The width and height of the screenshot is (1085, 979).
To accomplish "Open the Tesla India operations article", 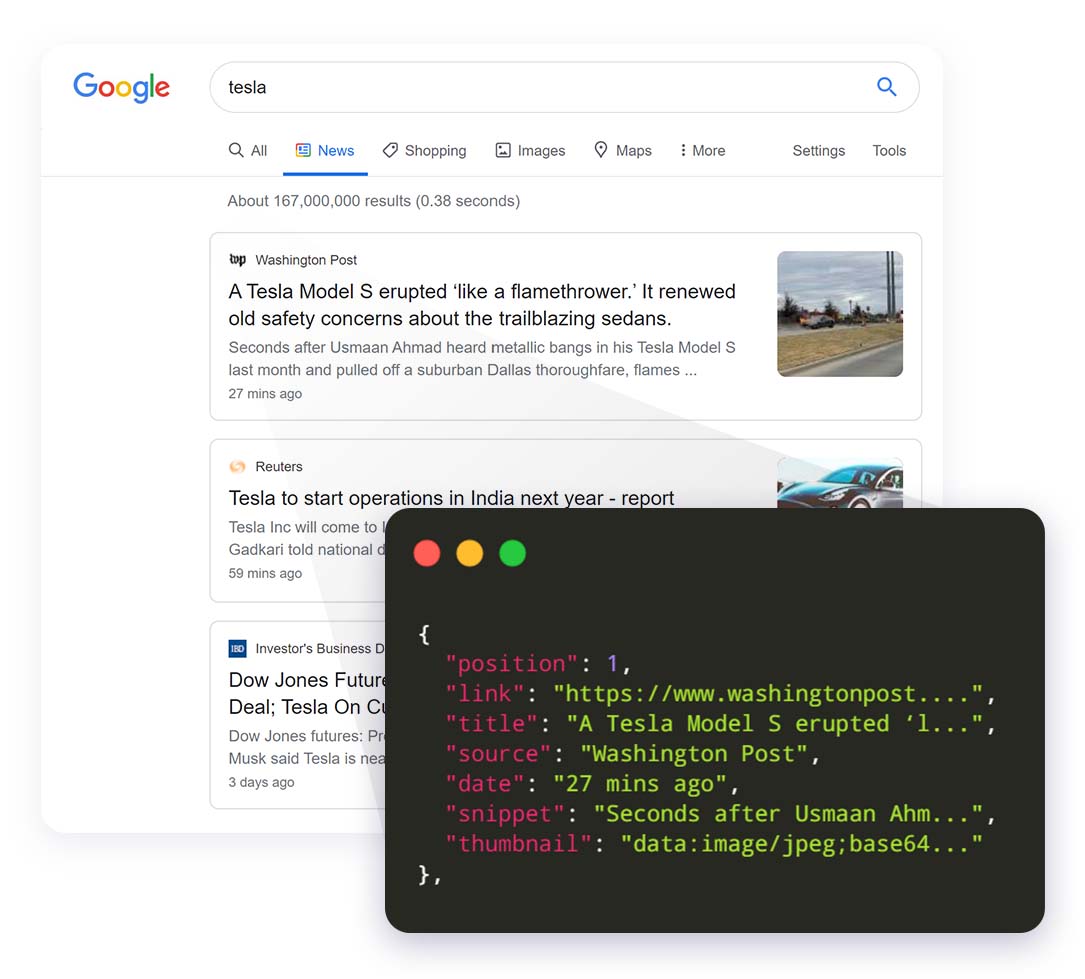I will 451,498.
